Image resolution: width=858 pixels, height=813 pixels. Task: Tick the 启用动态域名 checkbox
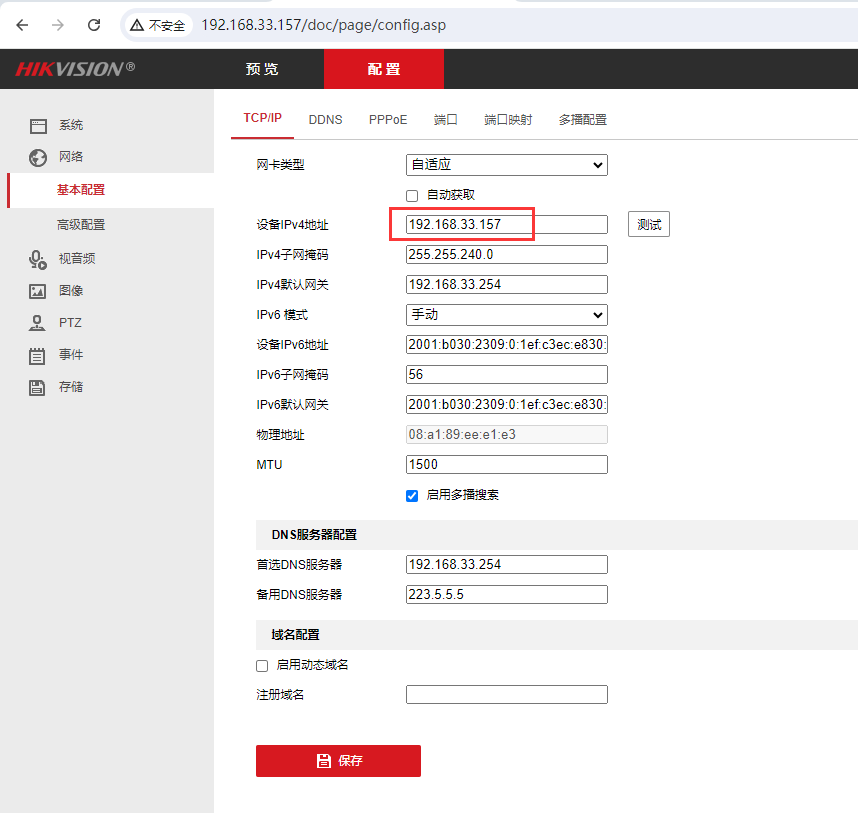[x=262, y=665]
